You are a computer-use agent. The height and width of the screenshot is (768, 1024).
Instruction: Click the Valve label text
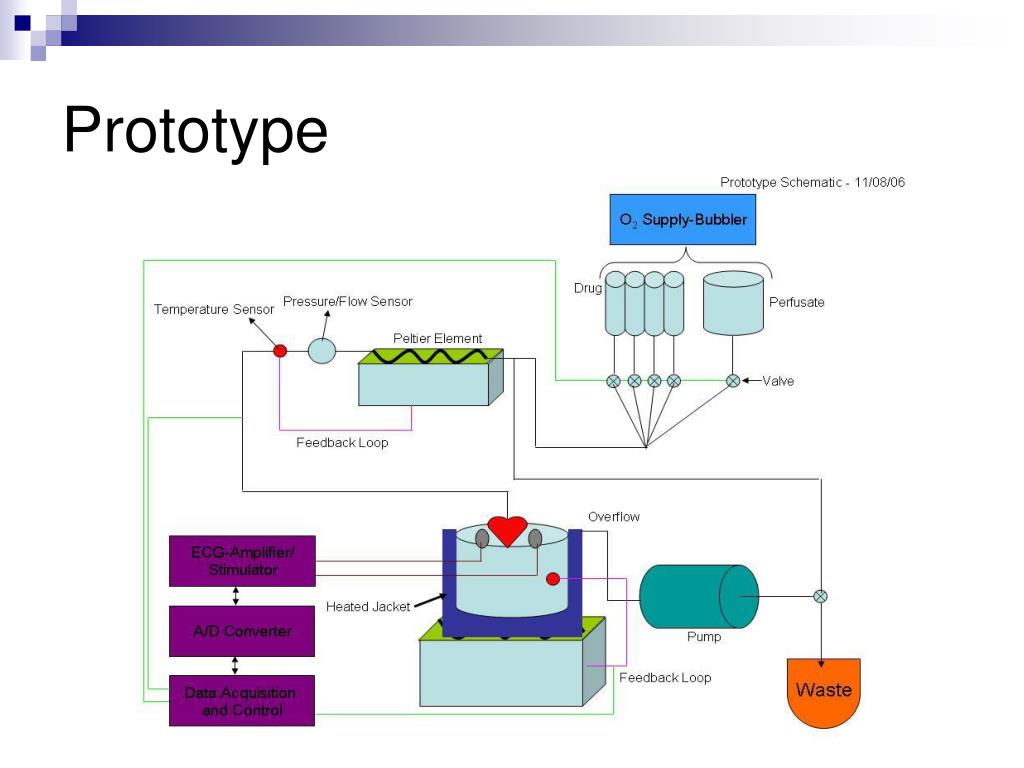778,381
